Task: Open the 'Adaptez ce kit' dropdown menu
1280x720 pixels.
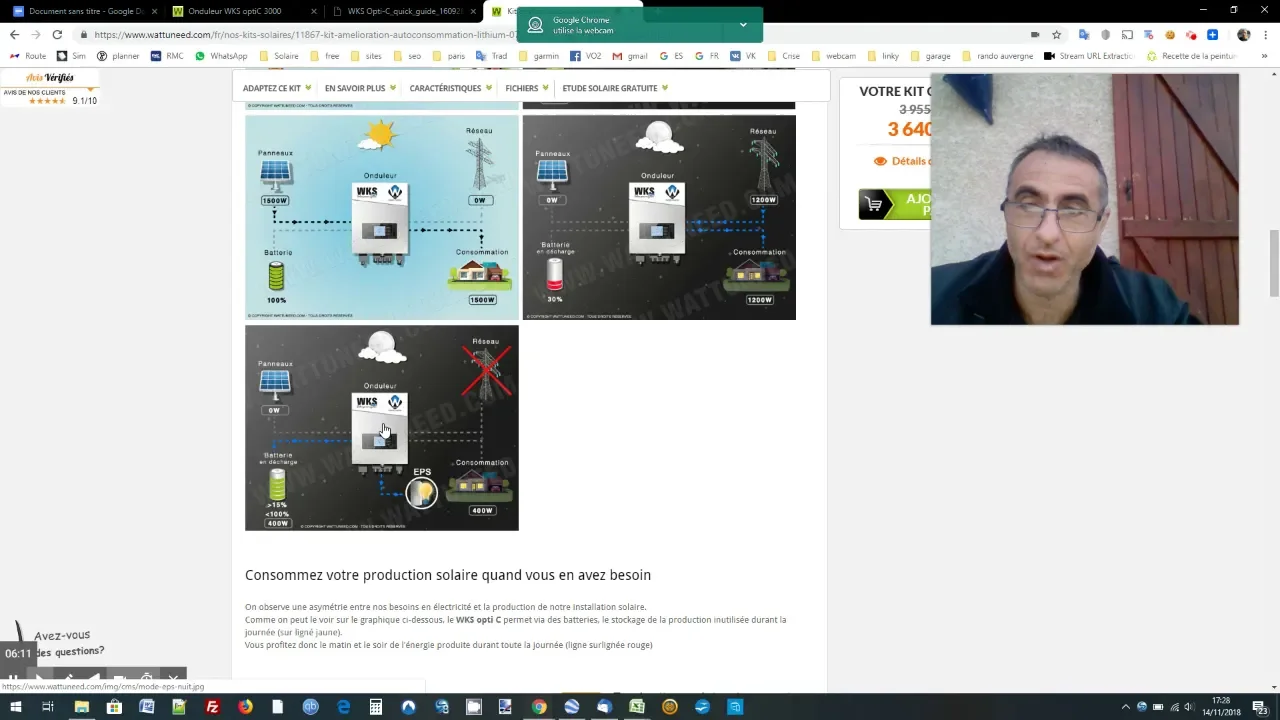Action: tap(277, 88)
